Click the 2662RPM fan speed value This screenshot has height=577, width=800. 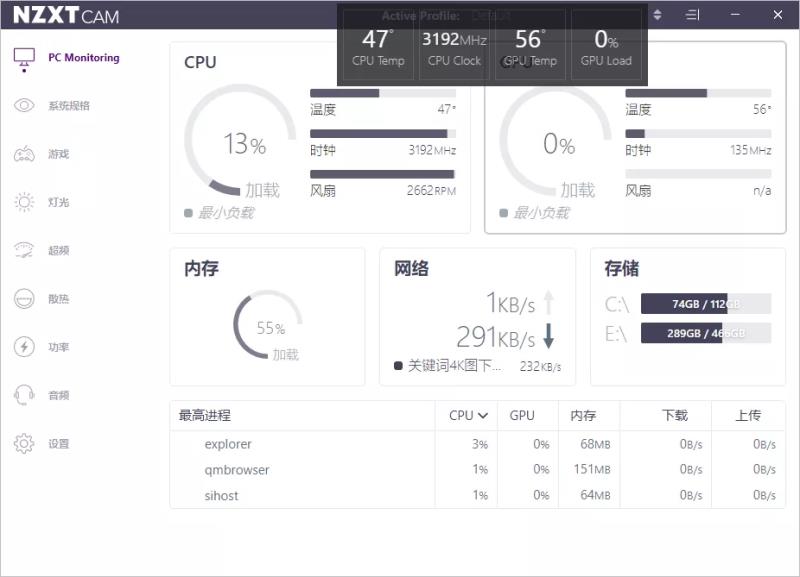tap(431, 190)
